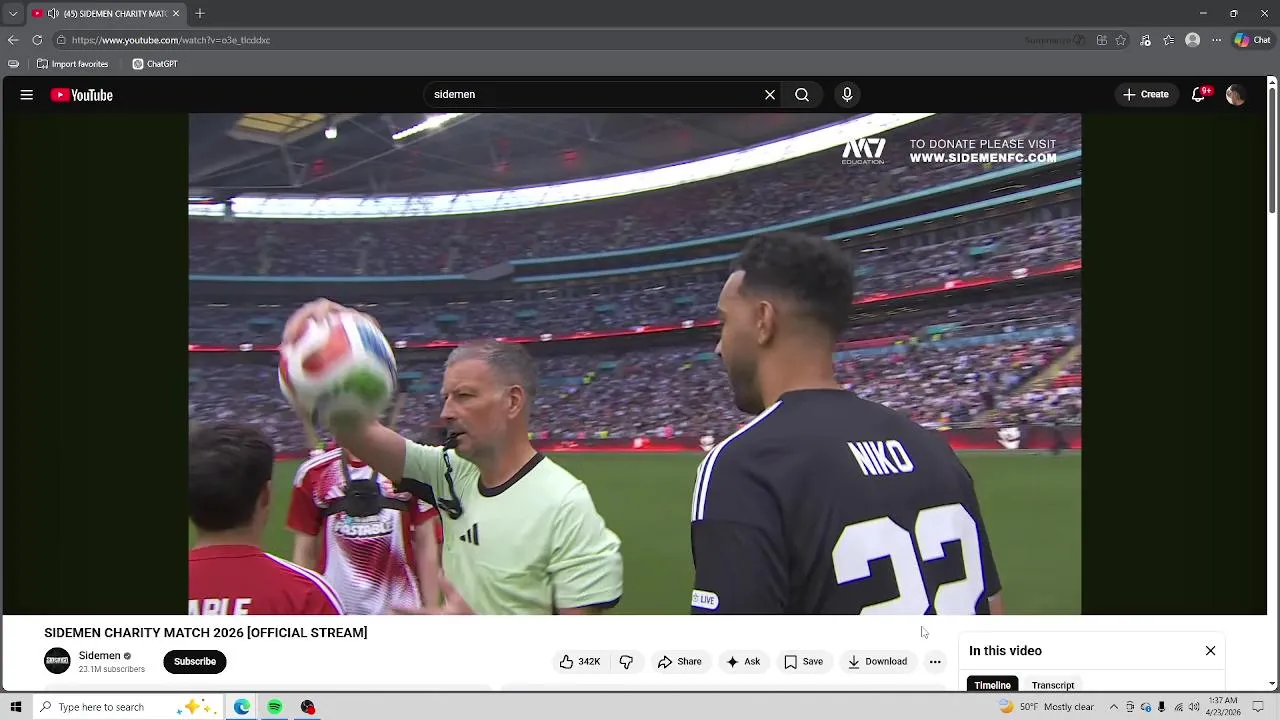Open the taskbar clock 1:37 AM
Screen dimensions: 1280x720
coord(1223,707)
